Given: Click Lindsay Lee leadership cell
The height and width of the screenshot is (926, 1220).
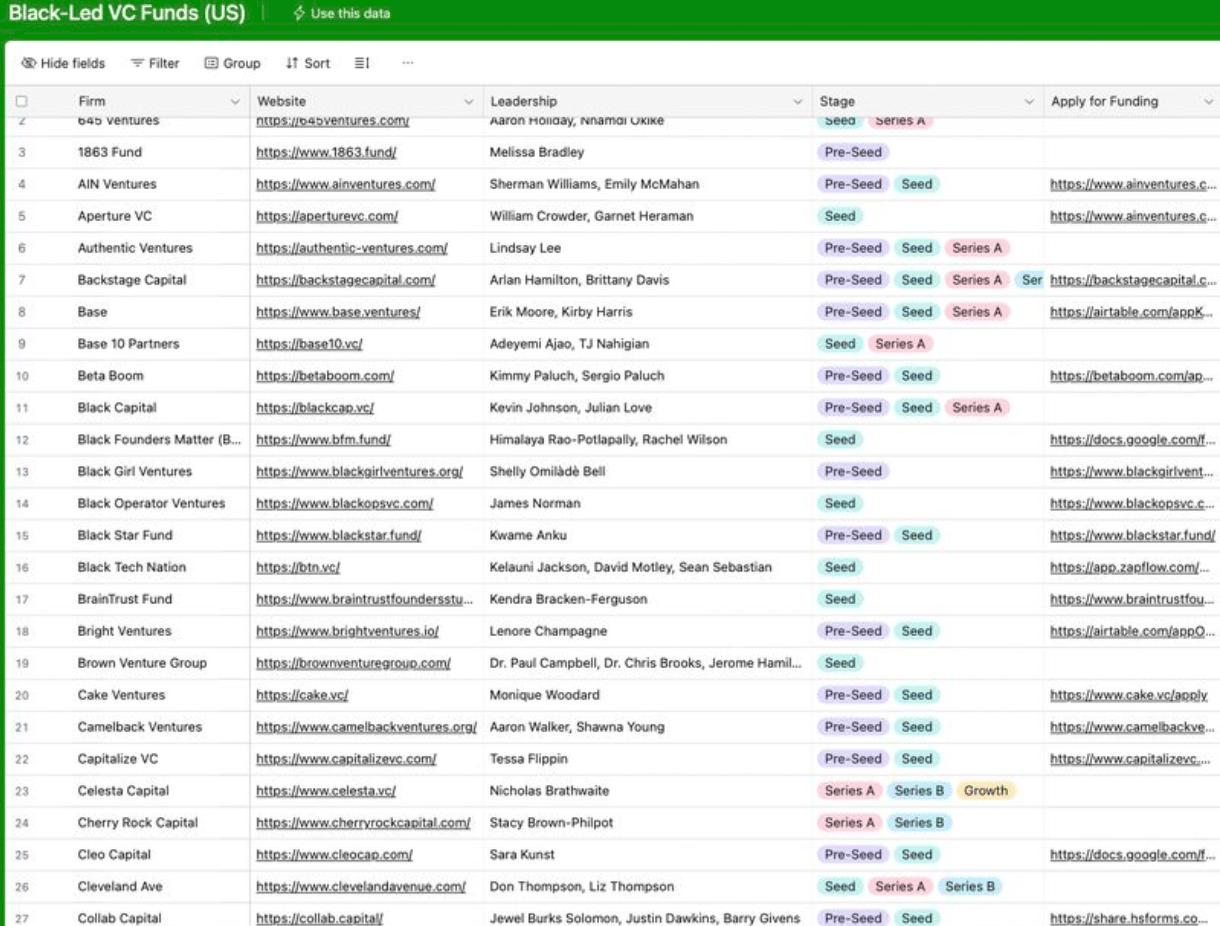Looking at the screenshot, I should point(647,248).
